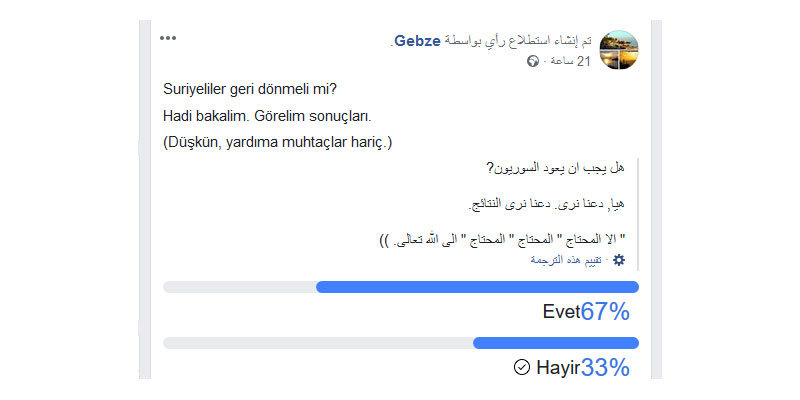800x400 pixels.
Task: Vote on the Evet poll bar
Action: pyautogui.click(x=401, y=287)
